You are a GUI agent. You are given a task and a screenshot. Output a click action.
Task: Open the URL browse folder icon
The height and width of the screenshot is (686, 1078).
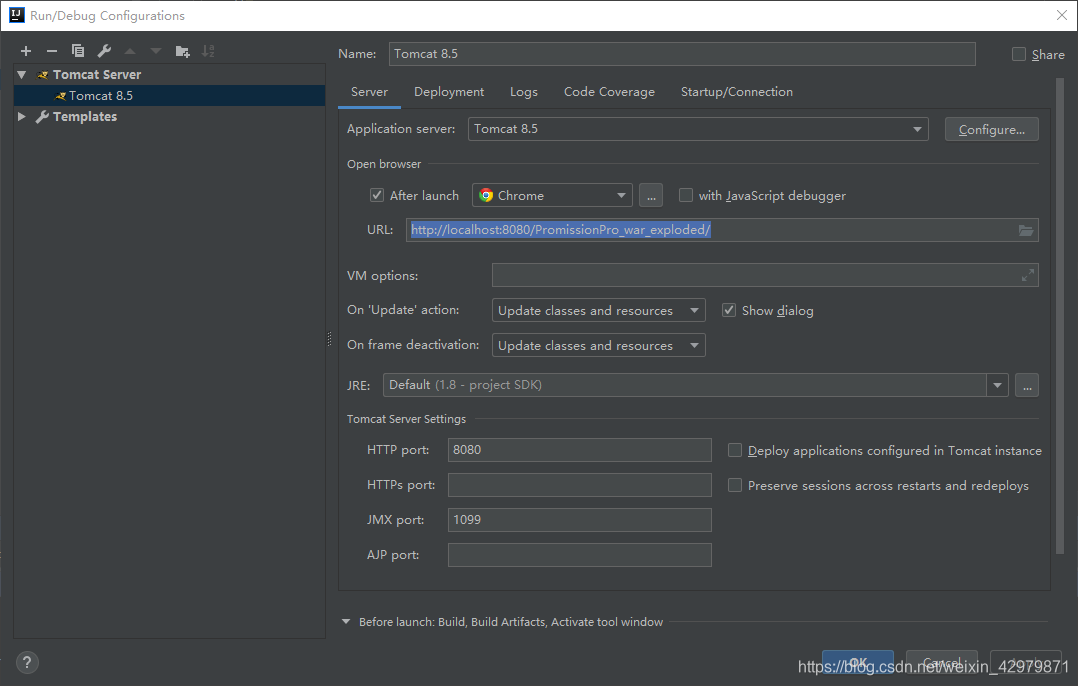pos(1026,230)
